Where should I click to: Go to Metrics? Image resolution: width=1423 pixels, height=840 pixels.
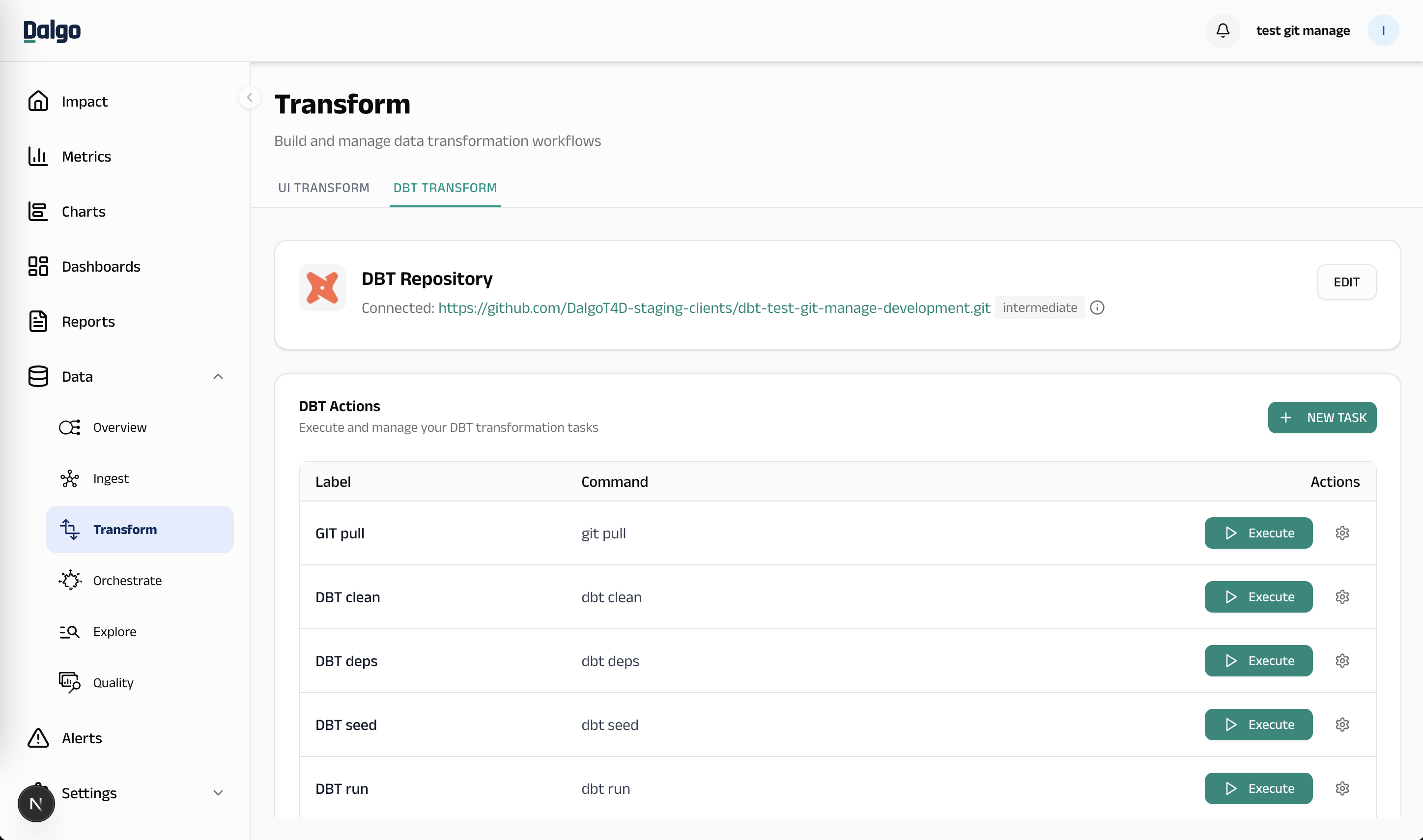pos(86,156)
